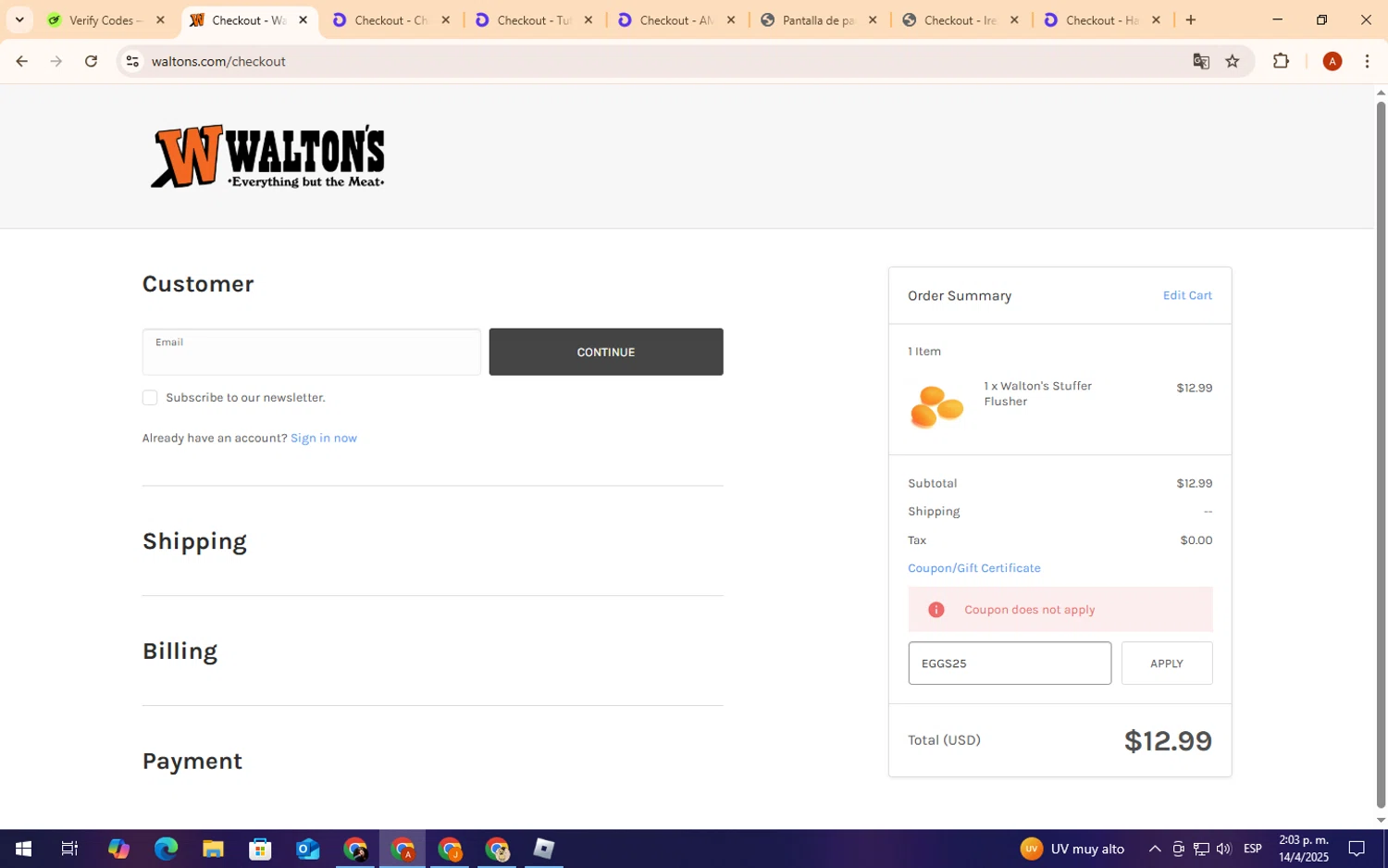This screenshot has width=1388, height=868.
Task: Focus the Email input field
Action: click(x=312, y=352)
